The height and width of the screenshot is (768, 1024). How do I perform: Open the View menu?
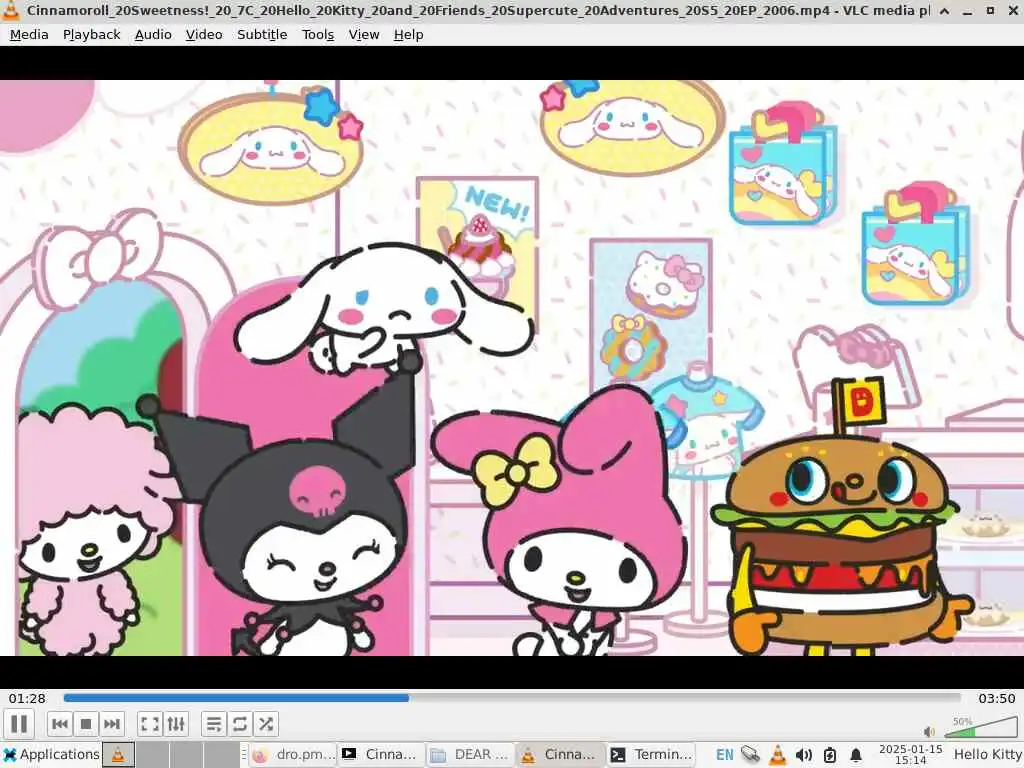(x=364, y=35)
